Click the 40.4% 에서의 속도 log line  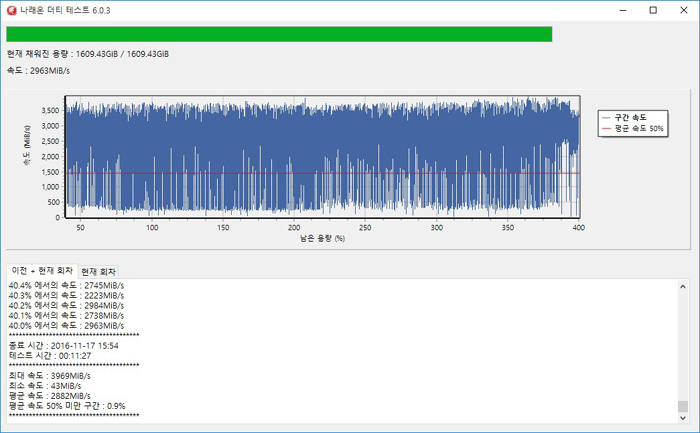(66, 285)
